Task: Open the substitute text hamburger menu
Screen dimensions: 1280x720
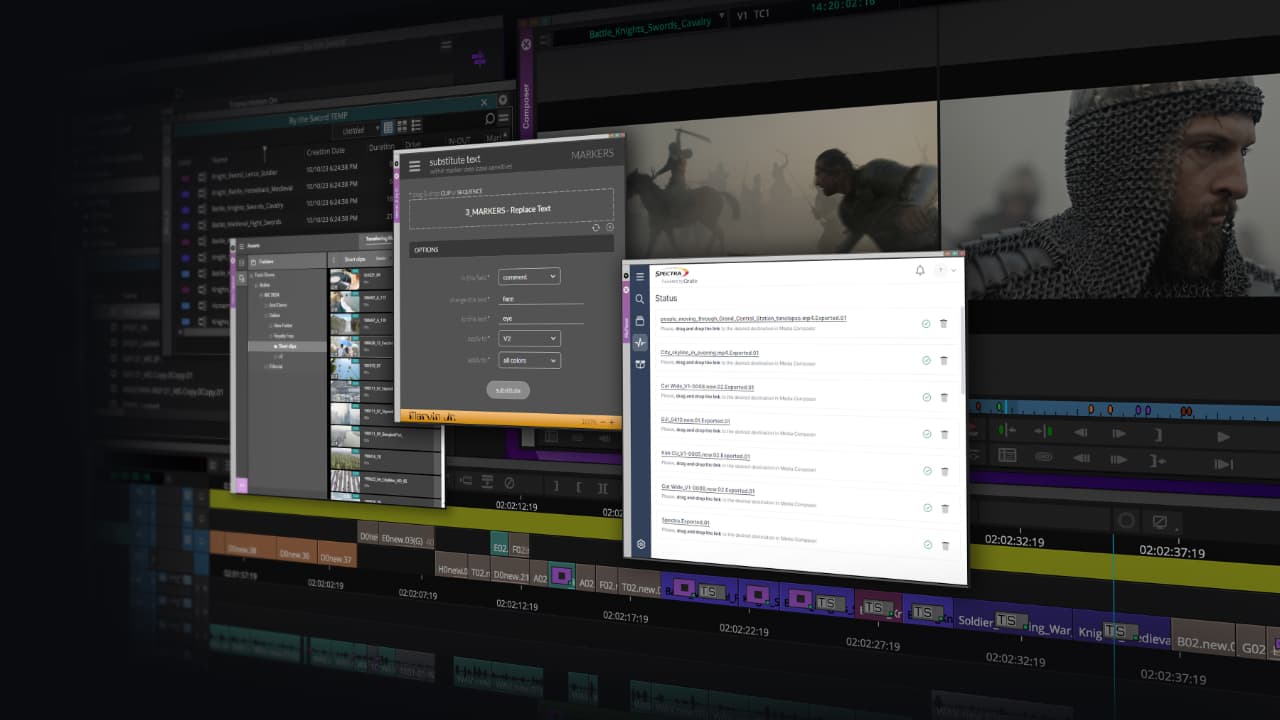Action: [414, 167]
